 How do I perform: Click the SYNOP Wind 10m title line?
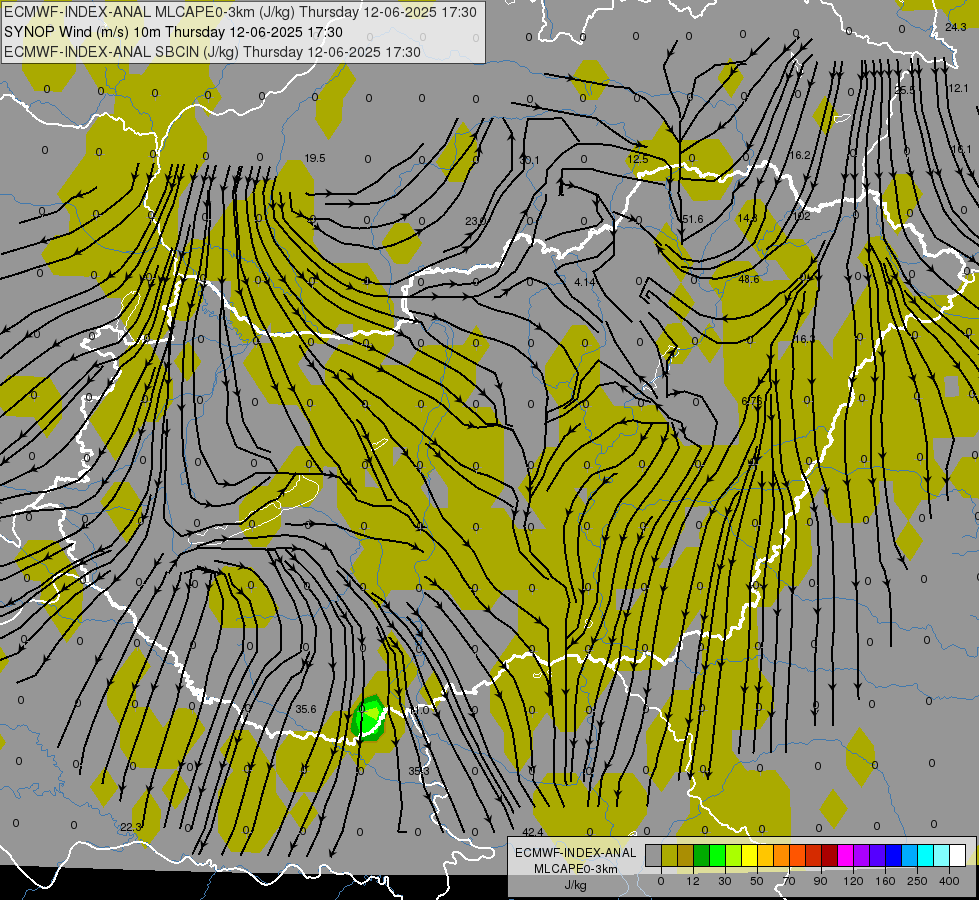(174, 32)
